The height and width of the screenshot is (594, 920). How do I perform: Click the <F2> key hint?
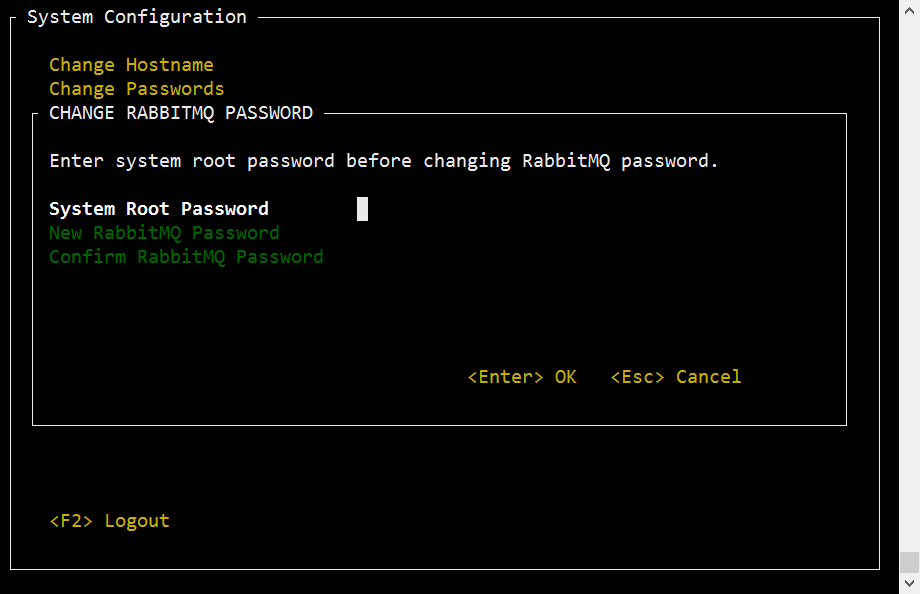point(71,521)
